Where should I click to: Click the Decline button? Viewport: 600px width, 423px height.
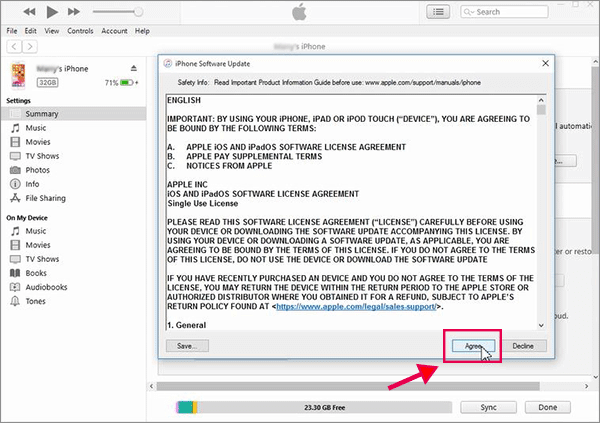point(523,346)
